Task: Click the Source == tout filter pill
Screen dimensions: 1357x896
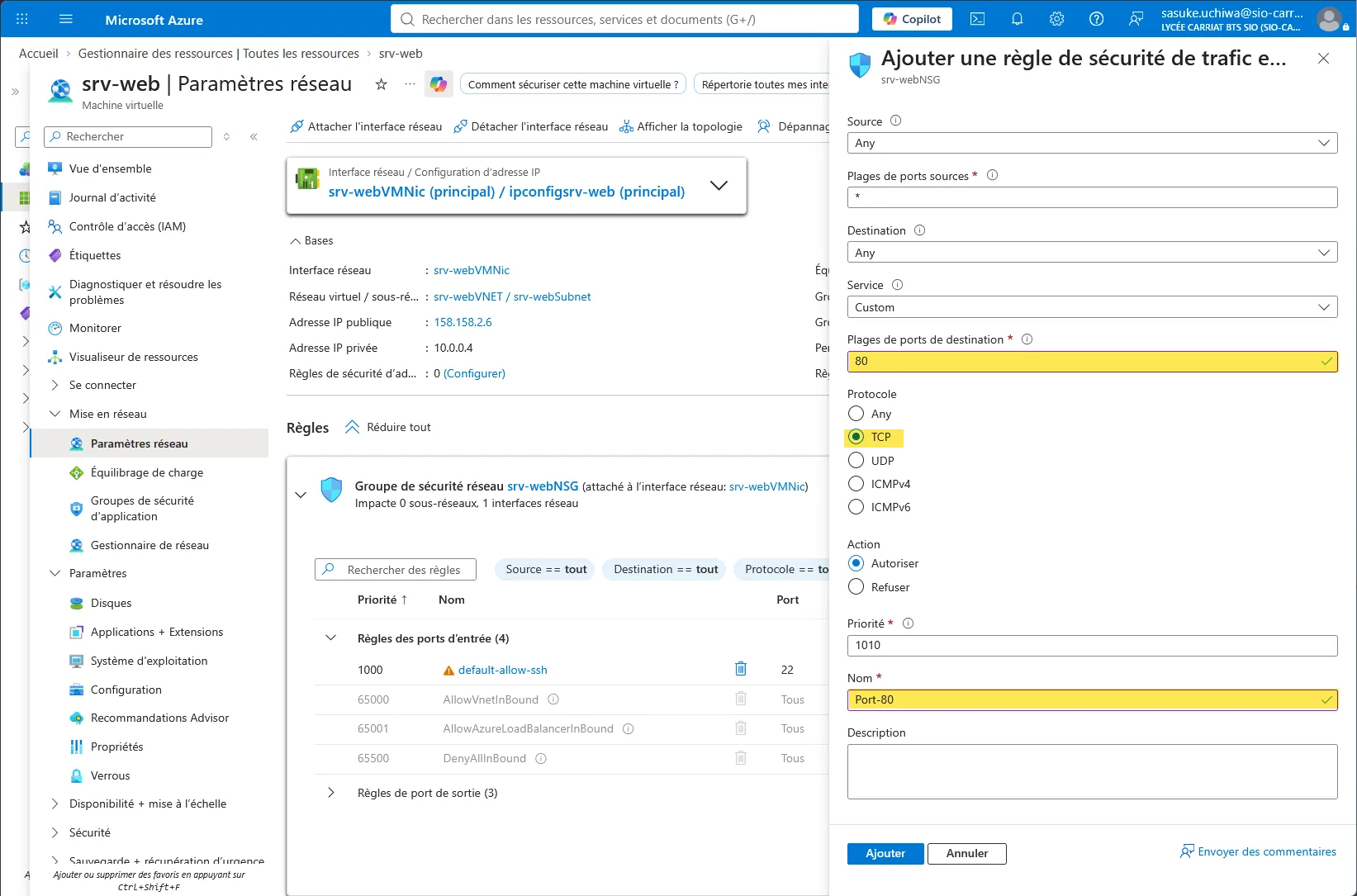Action: pyautogui.click(x=546, y=569)
